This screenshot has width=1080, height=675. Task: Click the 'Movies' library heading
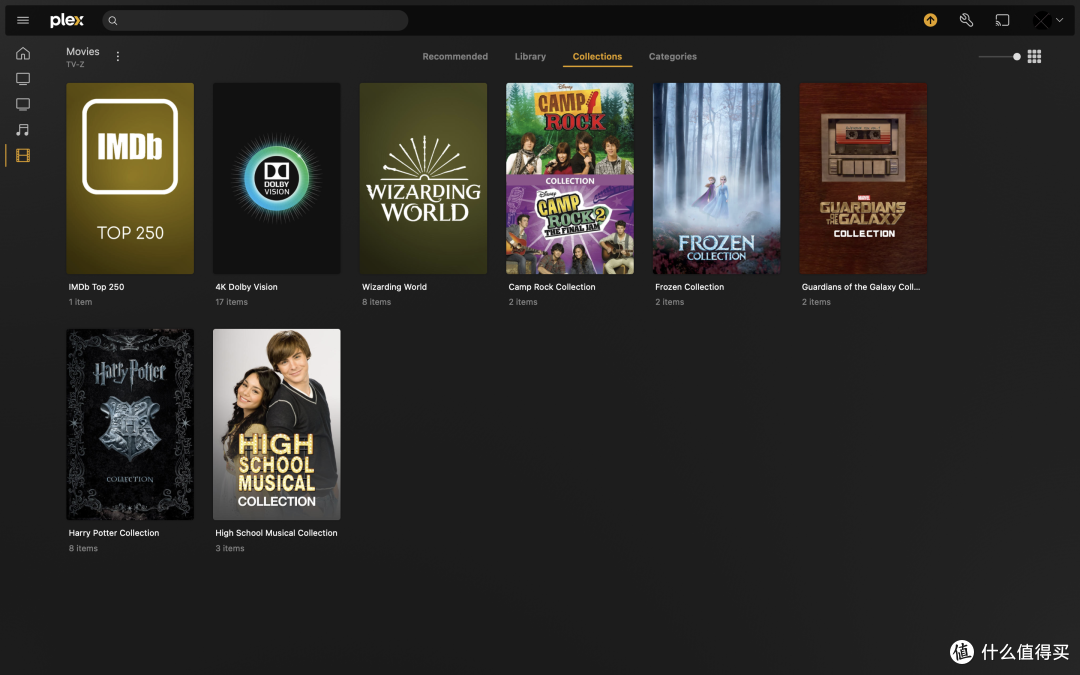point(83,52)
